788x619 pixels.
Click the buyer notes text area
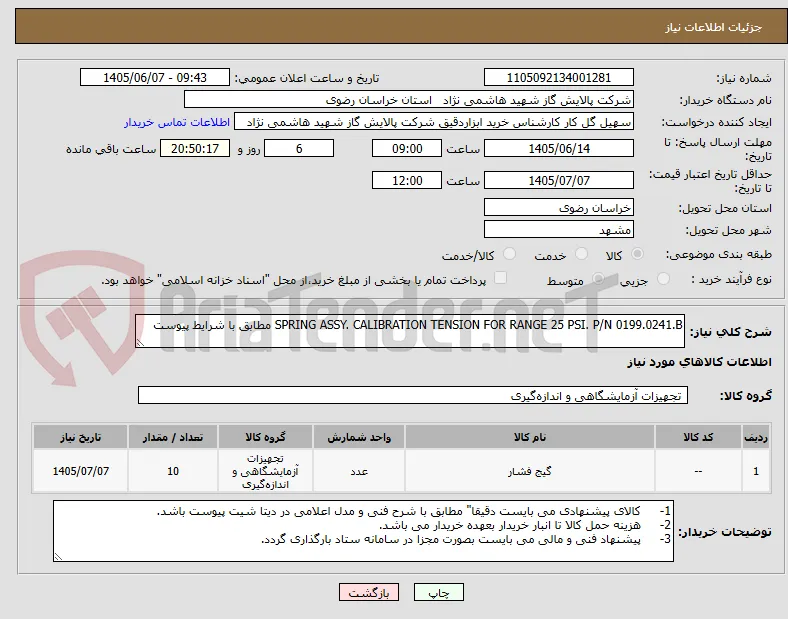[363, 531]
